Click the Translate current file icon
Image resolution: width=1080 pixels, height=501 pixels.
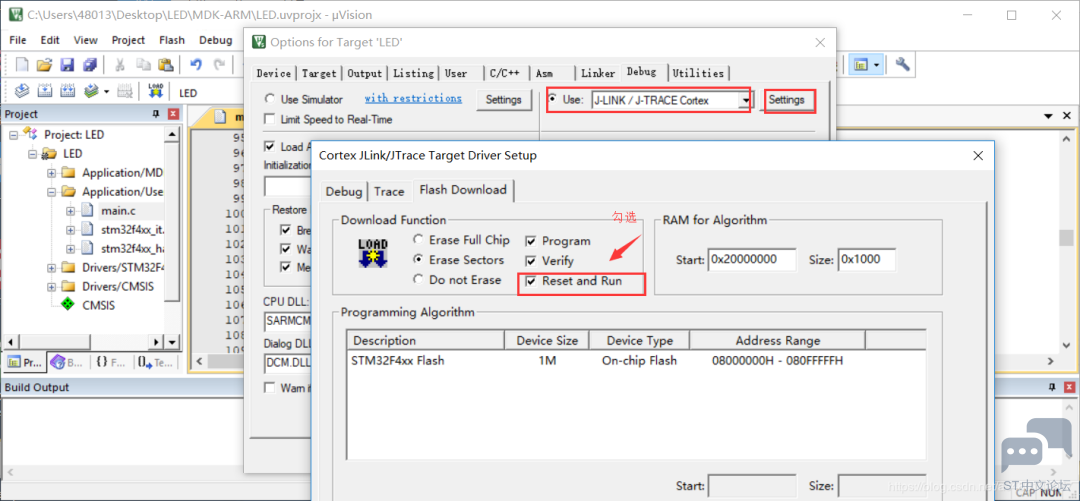click(x=22, y=91)
